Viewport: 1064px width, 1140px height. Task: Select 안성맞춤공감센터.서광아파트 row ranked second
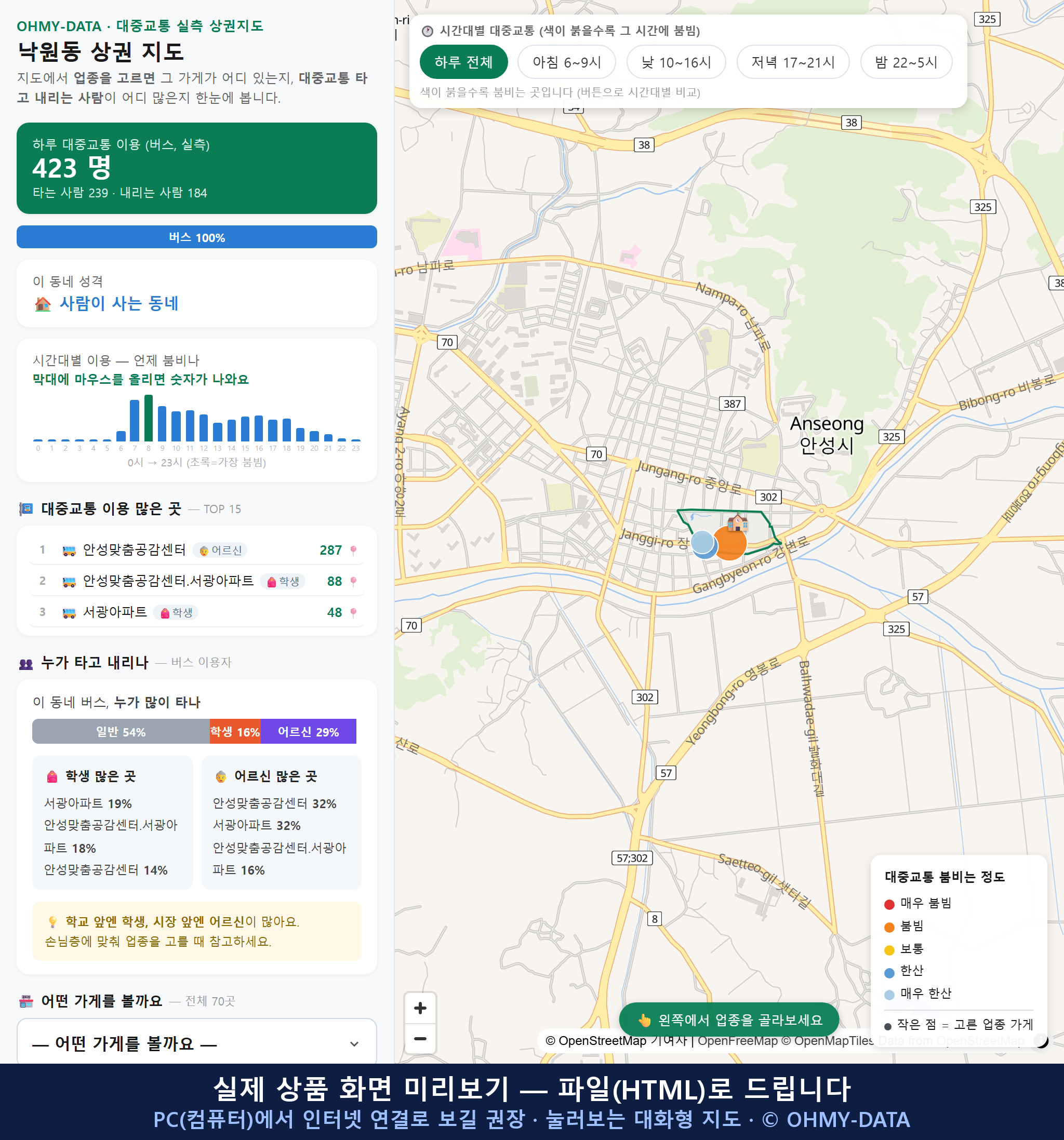tap(197, 581)
